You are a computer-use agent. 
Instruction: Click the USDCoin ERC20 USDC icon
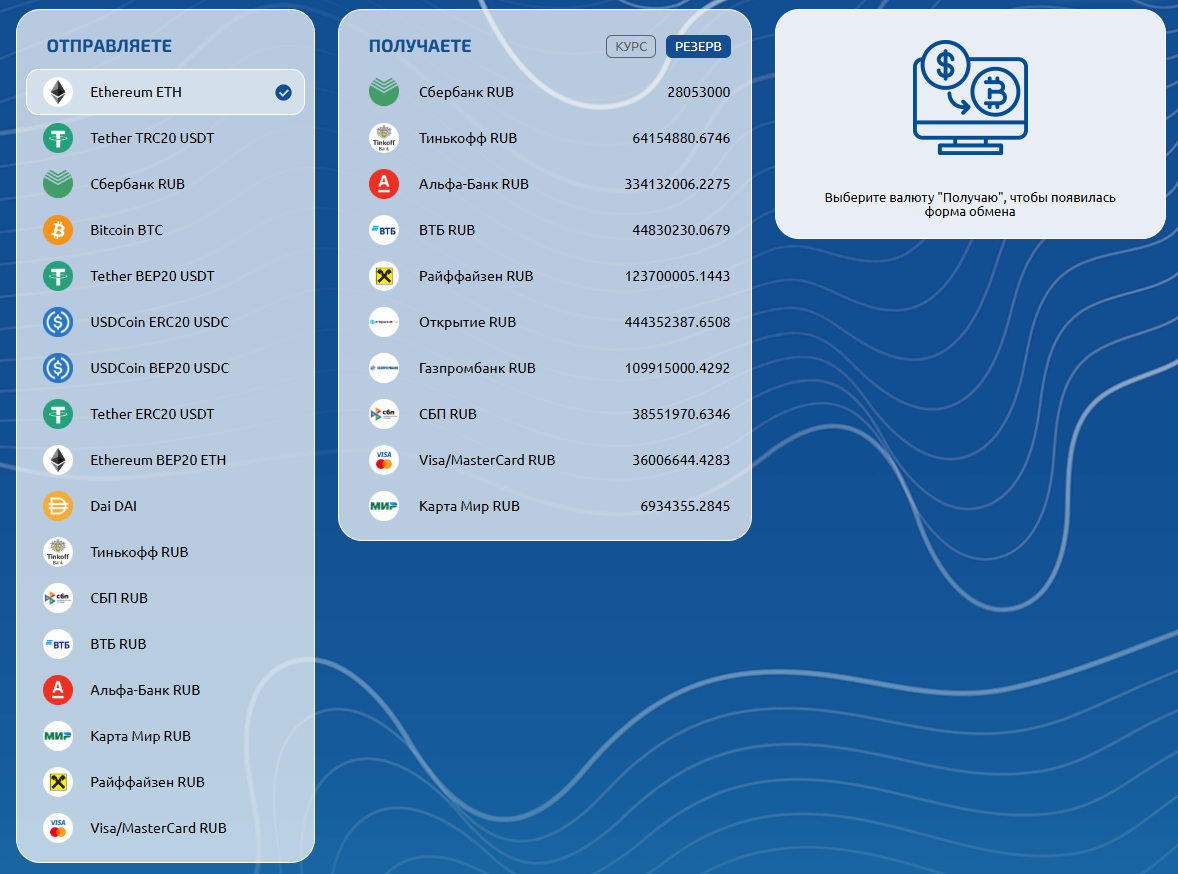(58, 322)
